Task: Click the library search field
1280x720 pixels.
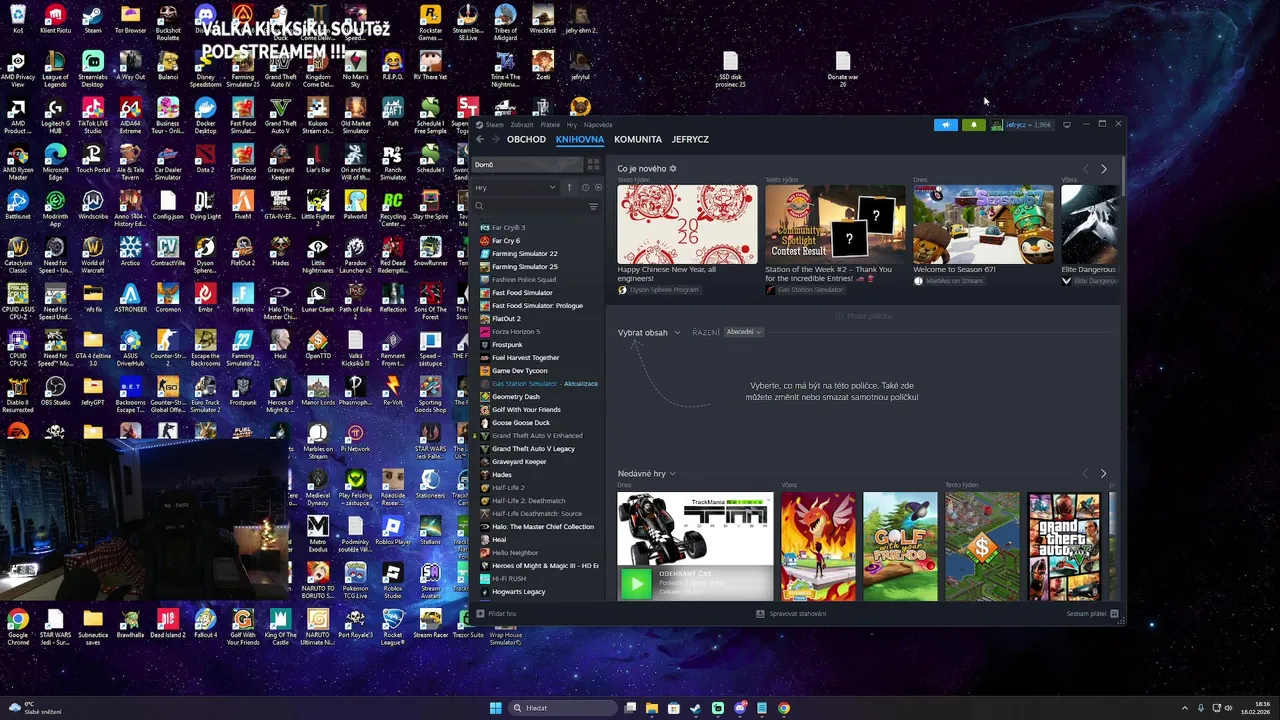Action: 528,207
